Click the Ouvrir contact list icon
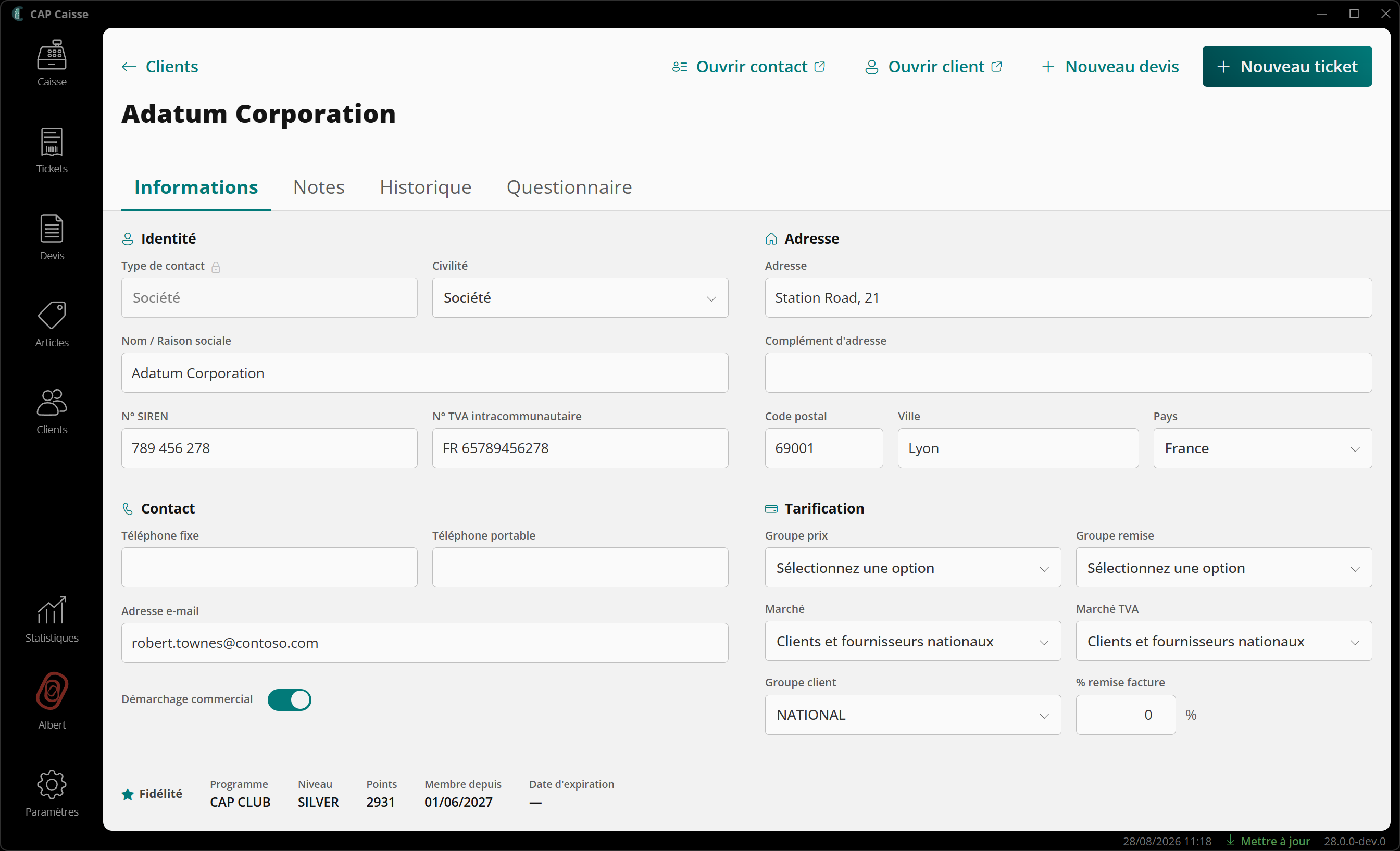 (x=680, y=67)
